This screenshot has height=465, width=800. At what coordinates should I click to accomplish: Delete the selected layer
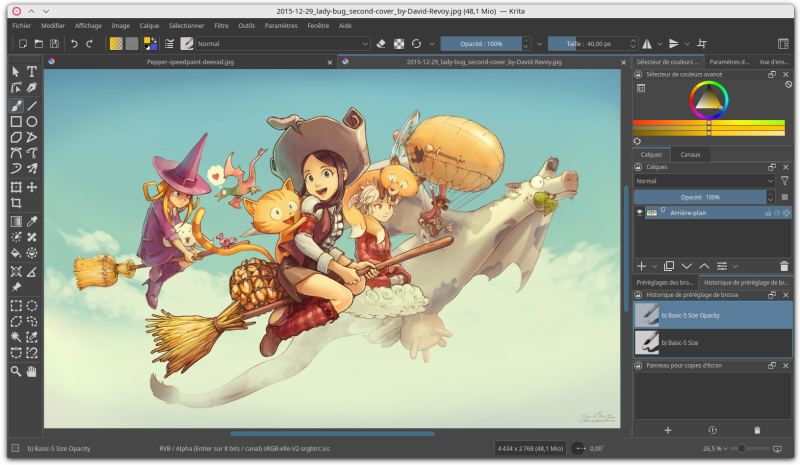(x=784, y=266)
